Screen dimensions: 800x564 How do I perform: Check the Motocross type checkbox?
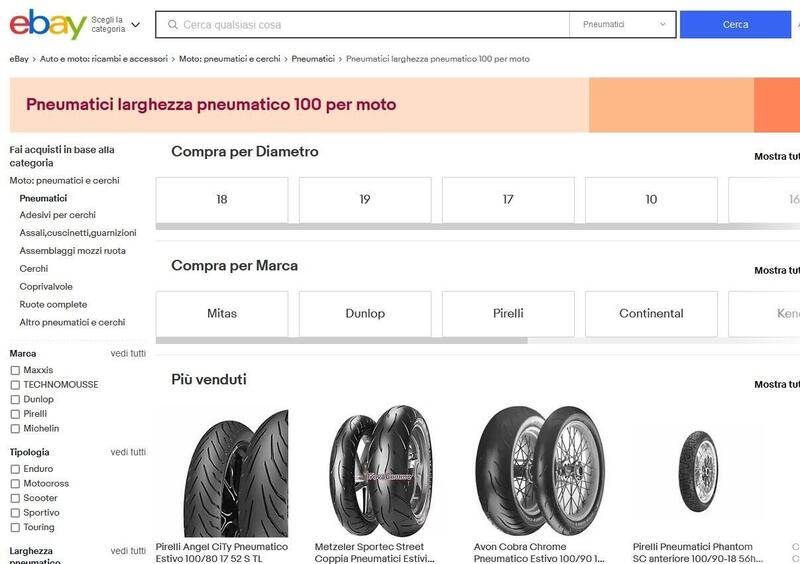coord(15,483)
